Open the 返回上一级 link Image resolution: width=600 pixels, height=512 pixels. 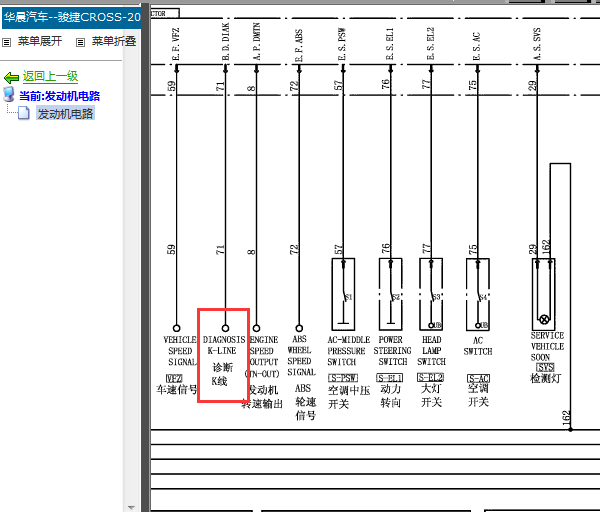pyautogui.click(x=50, y=77)
